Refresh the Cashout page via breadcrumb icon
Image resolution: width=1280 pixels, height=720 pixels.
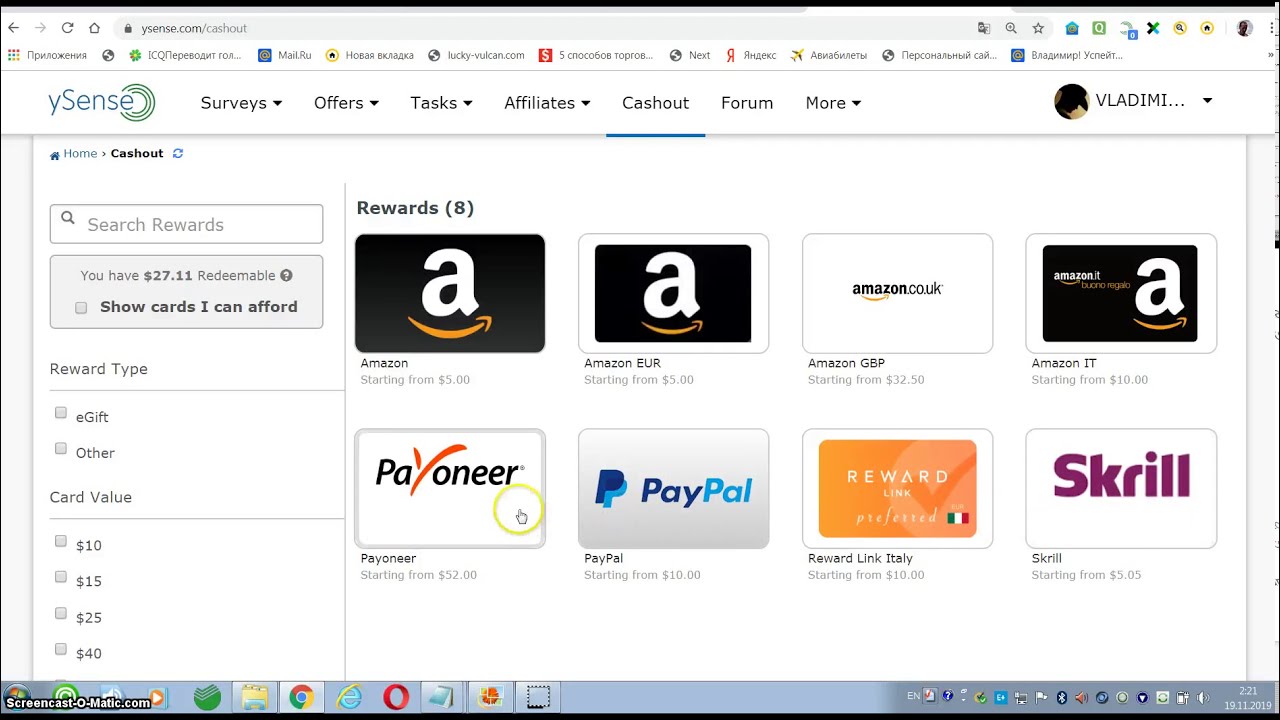pyautogui.click(x=178, y=153)
